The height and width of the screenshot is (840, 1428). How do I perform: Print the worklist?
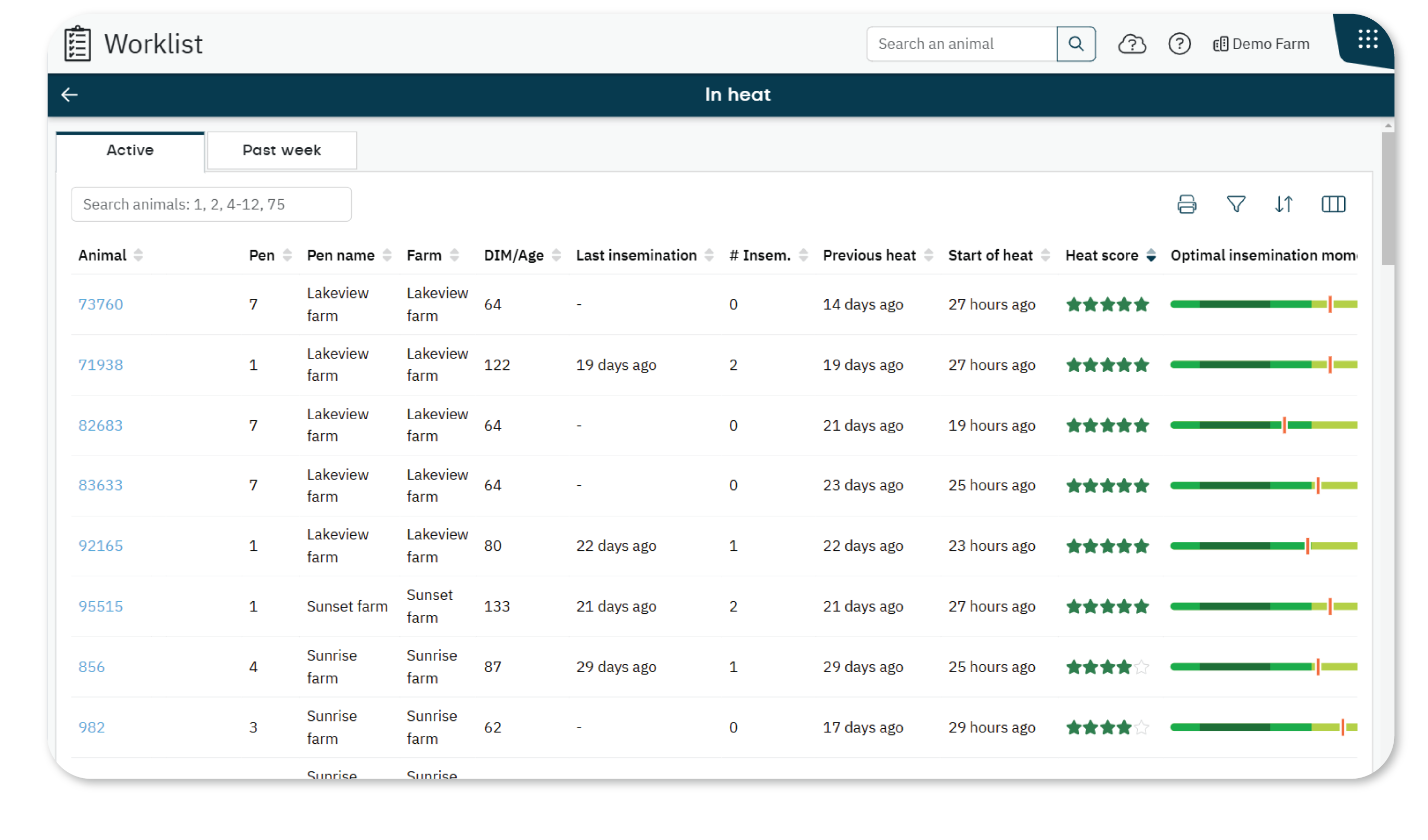tap(1187, 204)
